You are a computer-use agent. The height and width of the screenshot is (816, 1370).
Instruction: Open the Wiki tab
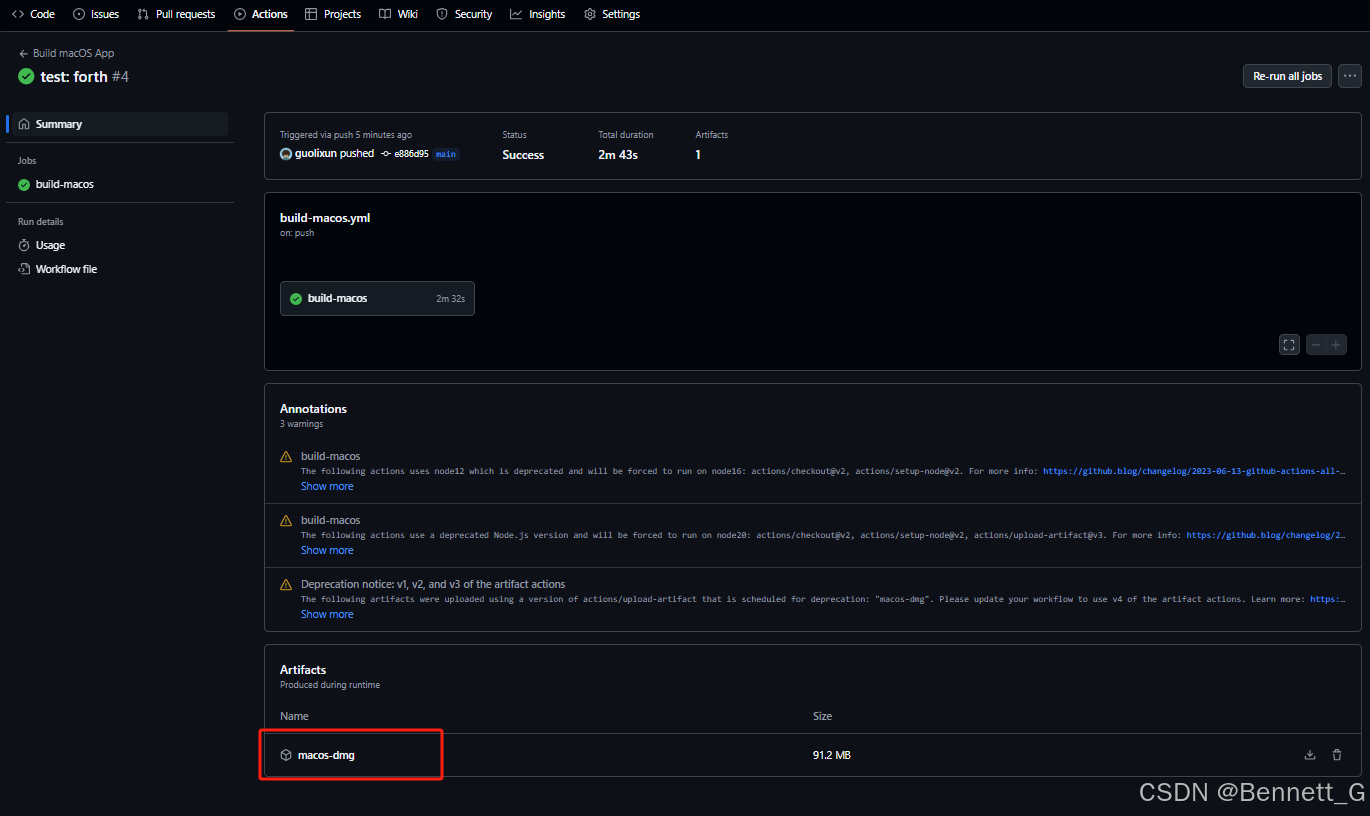coord(399,14)
